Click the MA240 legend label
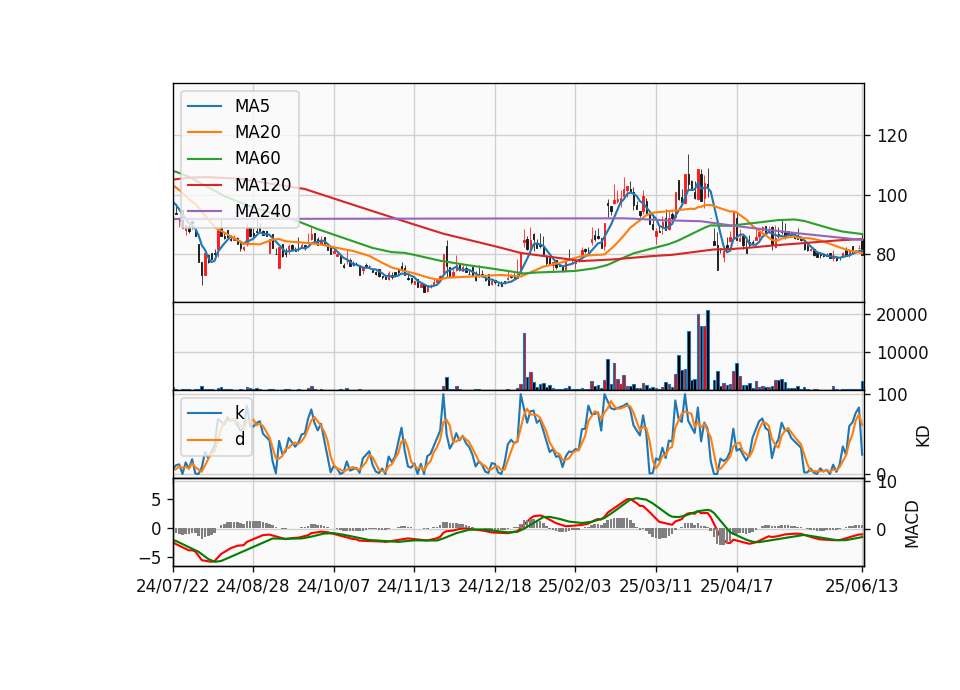Viewport: 960px width, 690px height. click(x=263, y=211)
